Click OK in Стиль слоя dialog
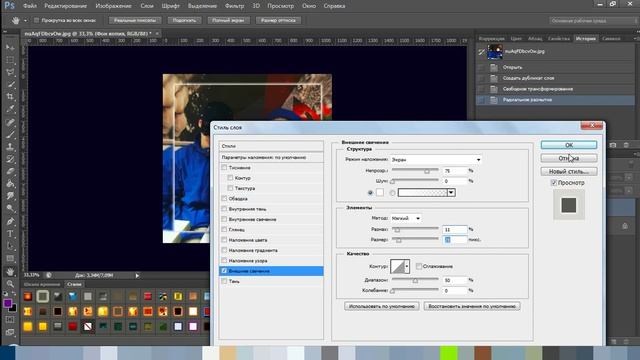Screen dimensions: 640x360 pos(569,145)
